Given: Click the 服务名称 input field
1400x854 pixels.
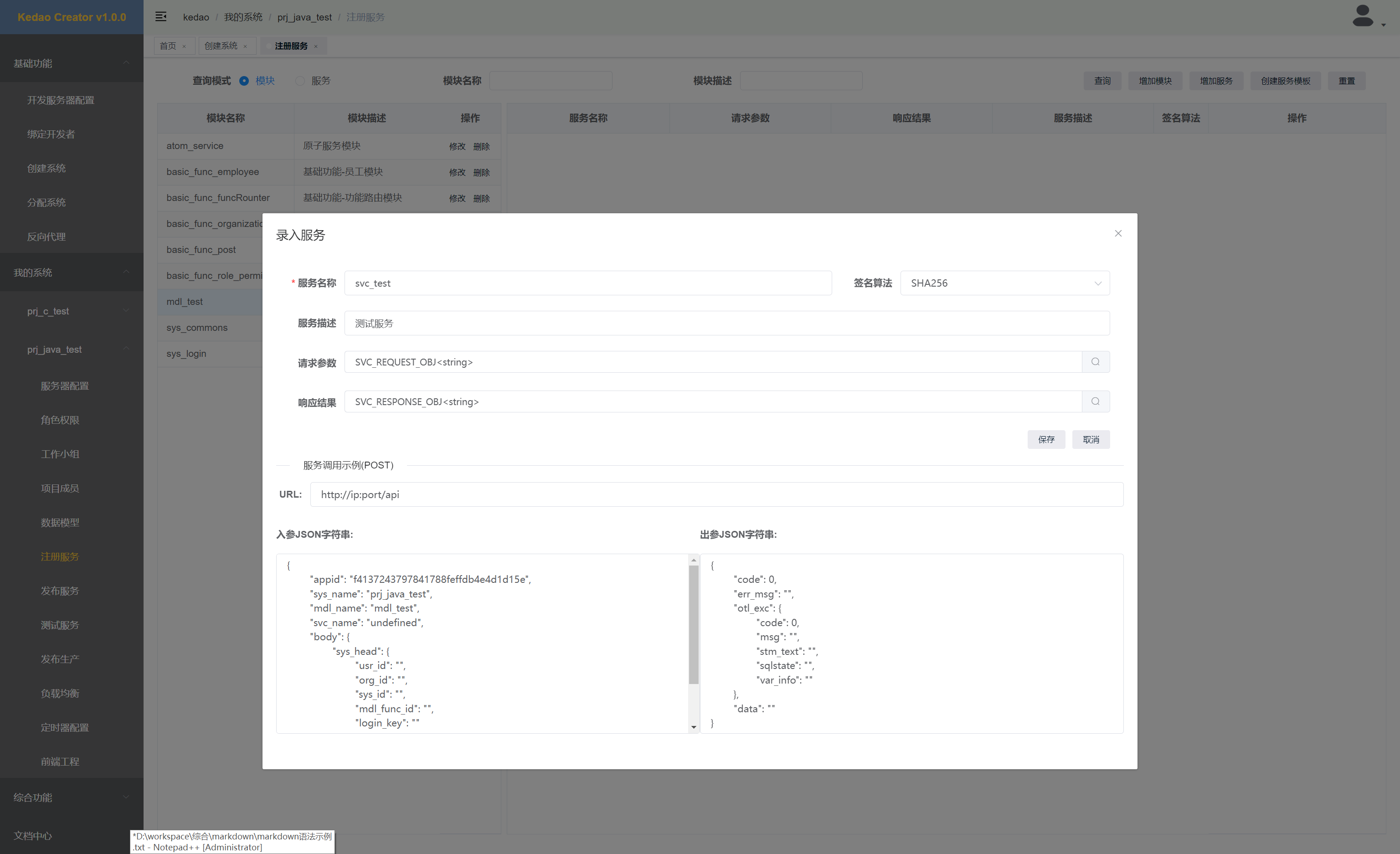Looking at the screenshot, I should (x=587, y=283).
